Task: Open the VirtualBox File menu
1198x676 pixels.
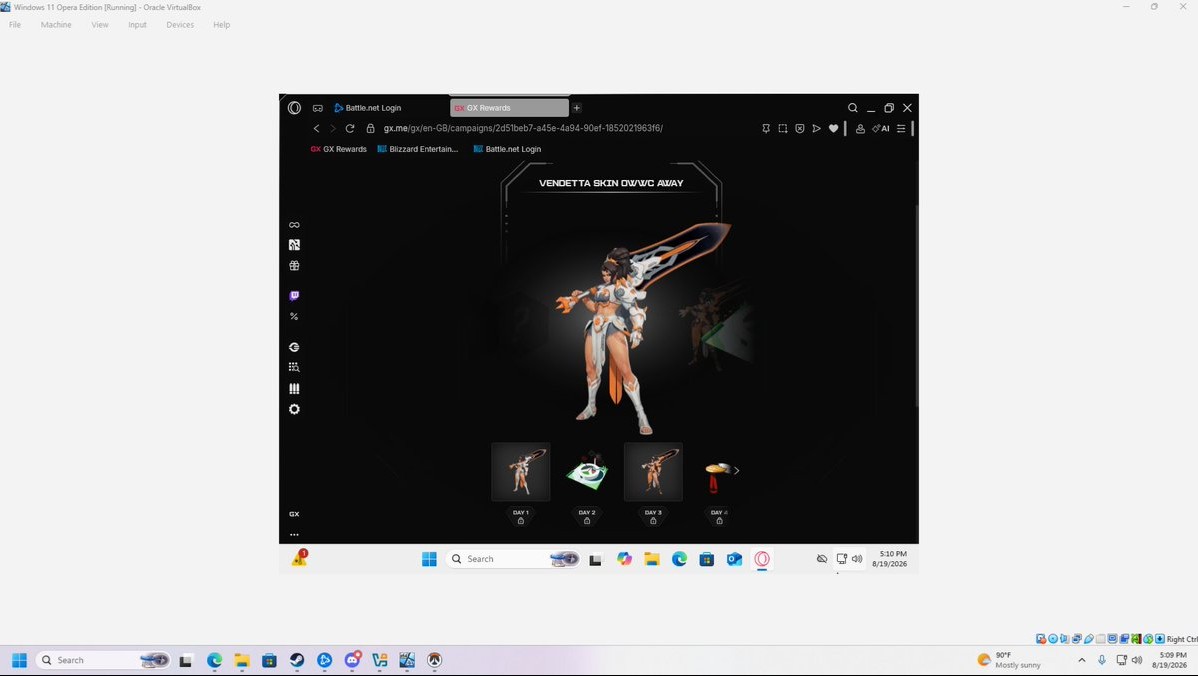Action: pyautogui.click(x=15, y=24)
